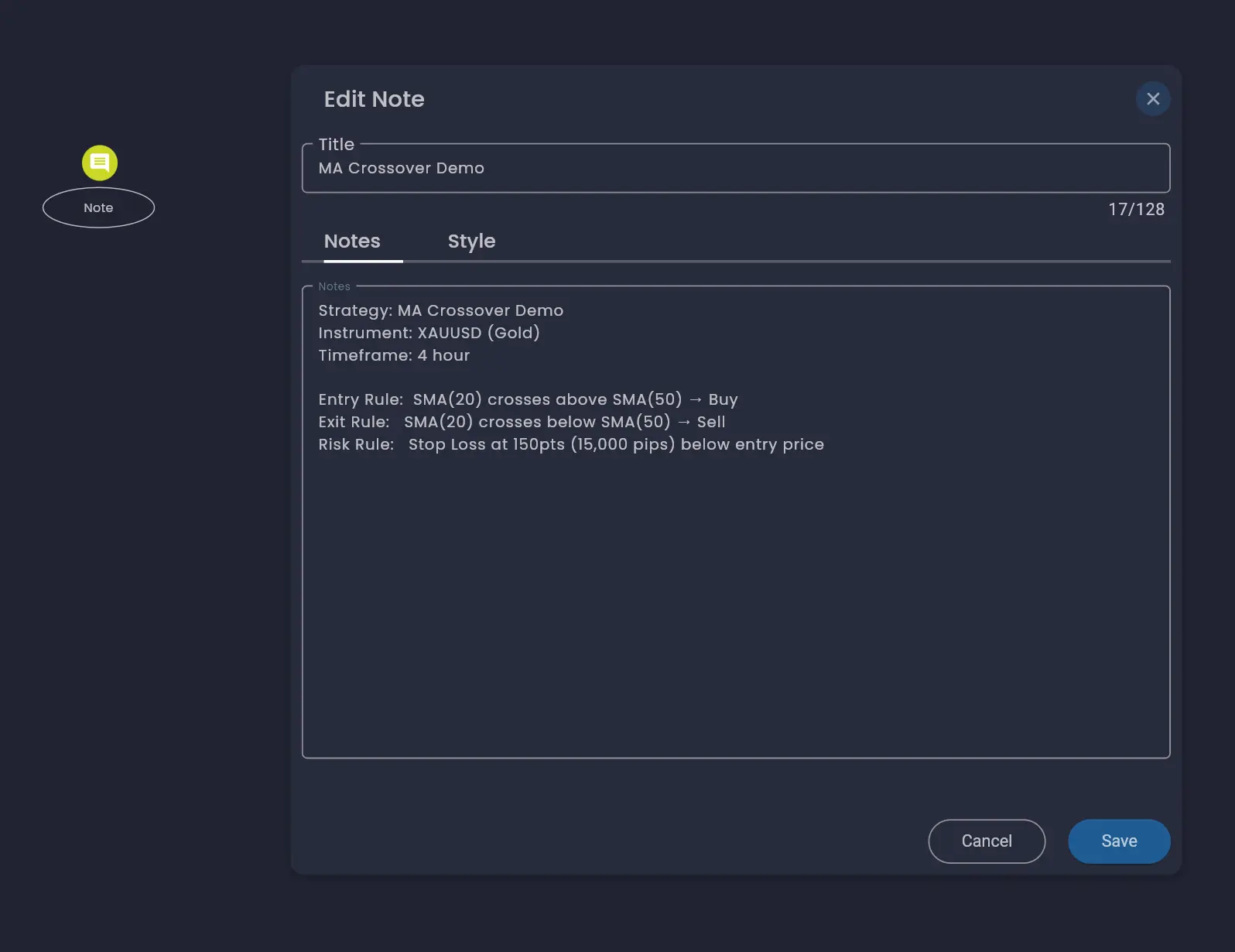1235x952 pixels.
Task: Click into the Title input field
Action: (x=735, y=169)
